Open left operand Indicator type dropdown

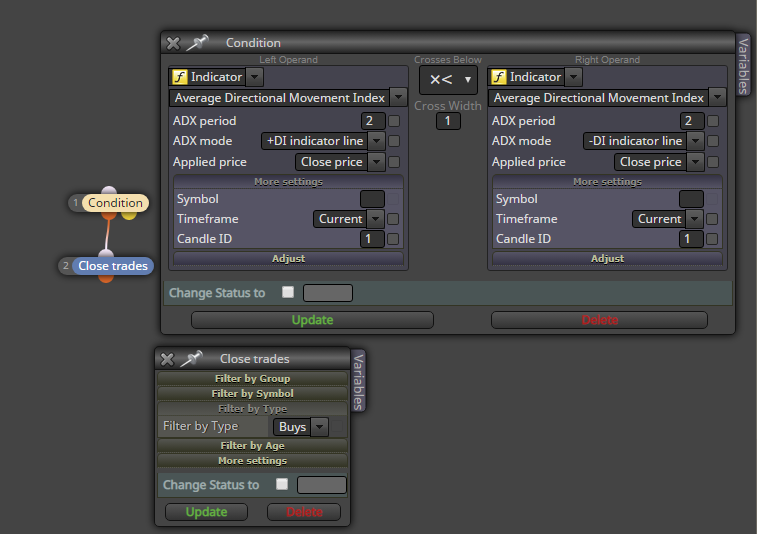tap(254, 77)
